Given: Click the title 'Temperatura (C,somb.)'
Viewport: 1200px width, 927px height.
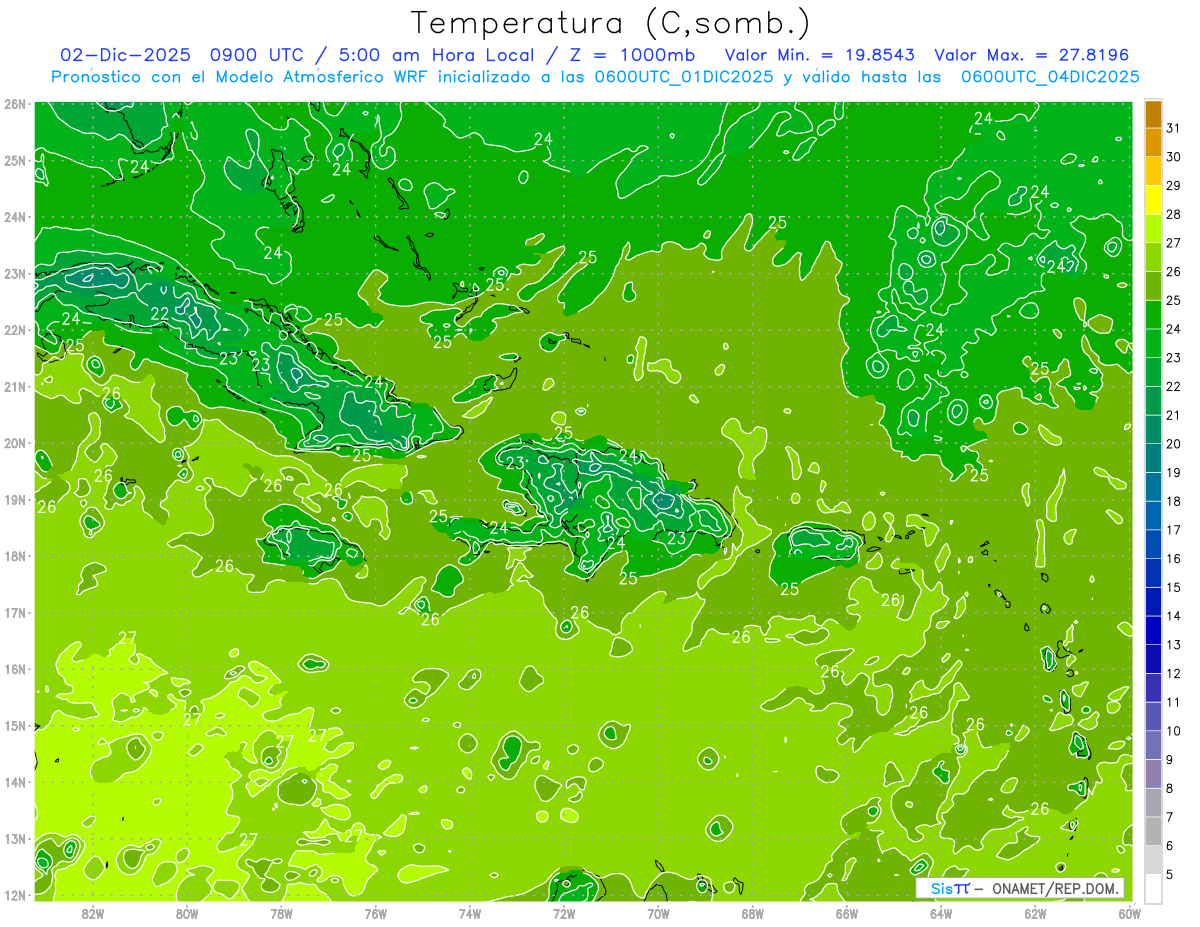Looking at the screenshot, I should tap(611, 24).
